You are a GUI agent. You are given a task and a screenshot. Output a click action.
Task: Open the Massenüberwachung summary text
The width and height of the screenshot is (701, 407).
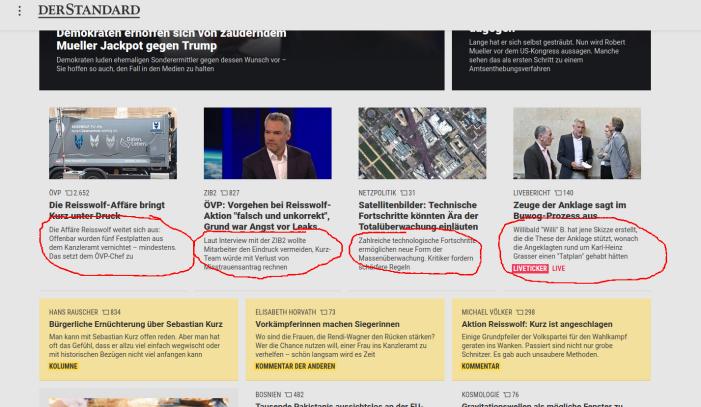[x=417, y=254]
